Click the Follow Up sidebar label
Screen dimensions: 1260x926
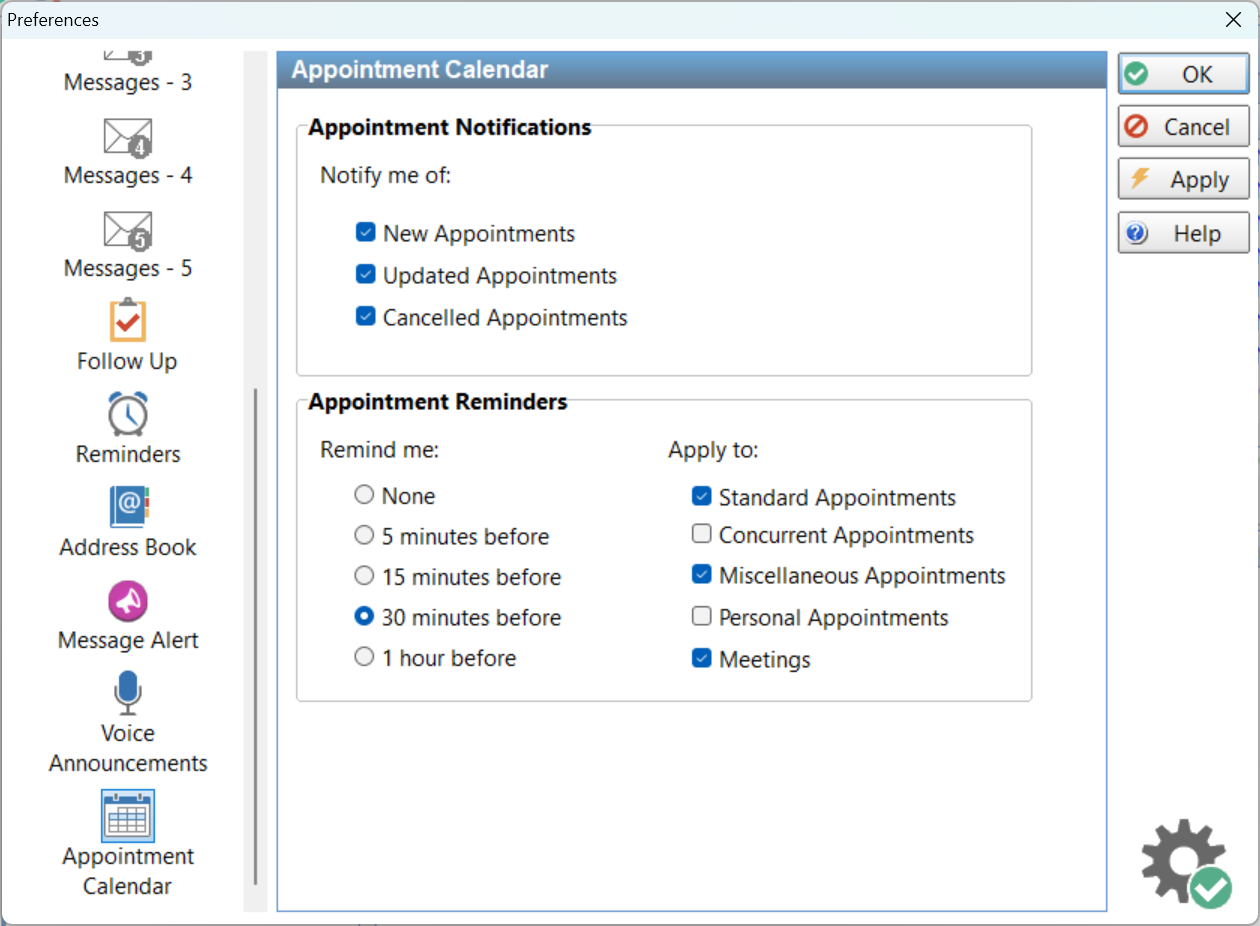click(x=127, y=361)
